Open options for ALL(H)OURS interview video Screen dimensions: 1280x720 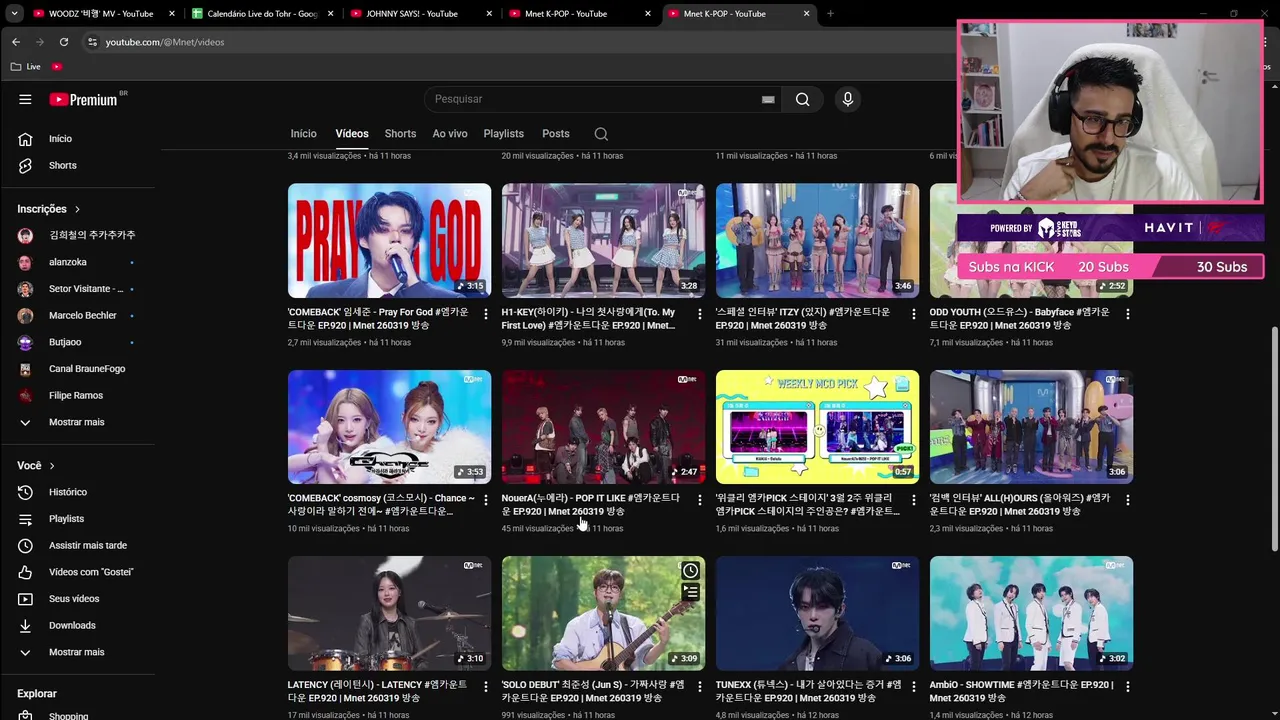click(1128, 499)
